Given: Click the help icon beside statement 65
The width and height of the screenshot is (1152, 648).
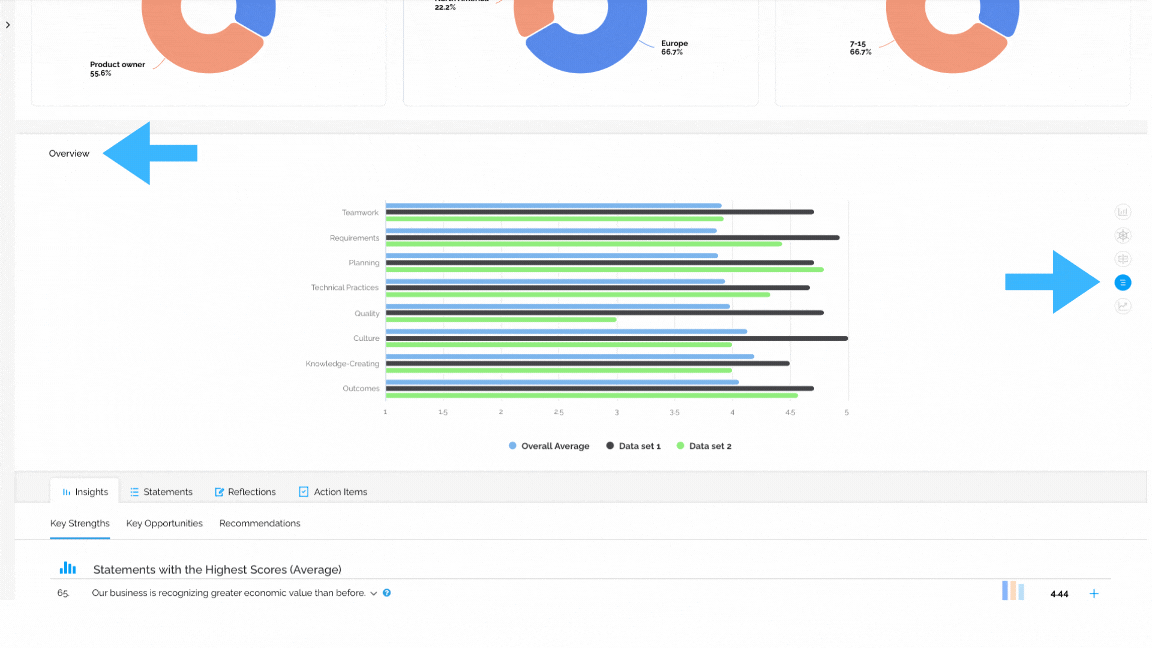Looking at the screenshot, I should click(386, 593).
